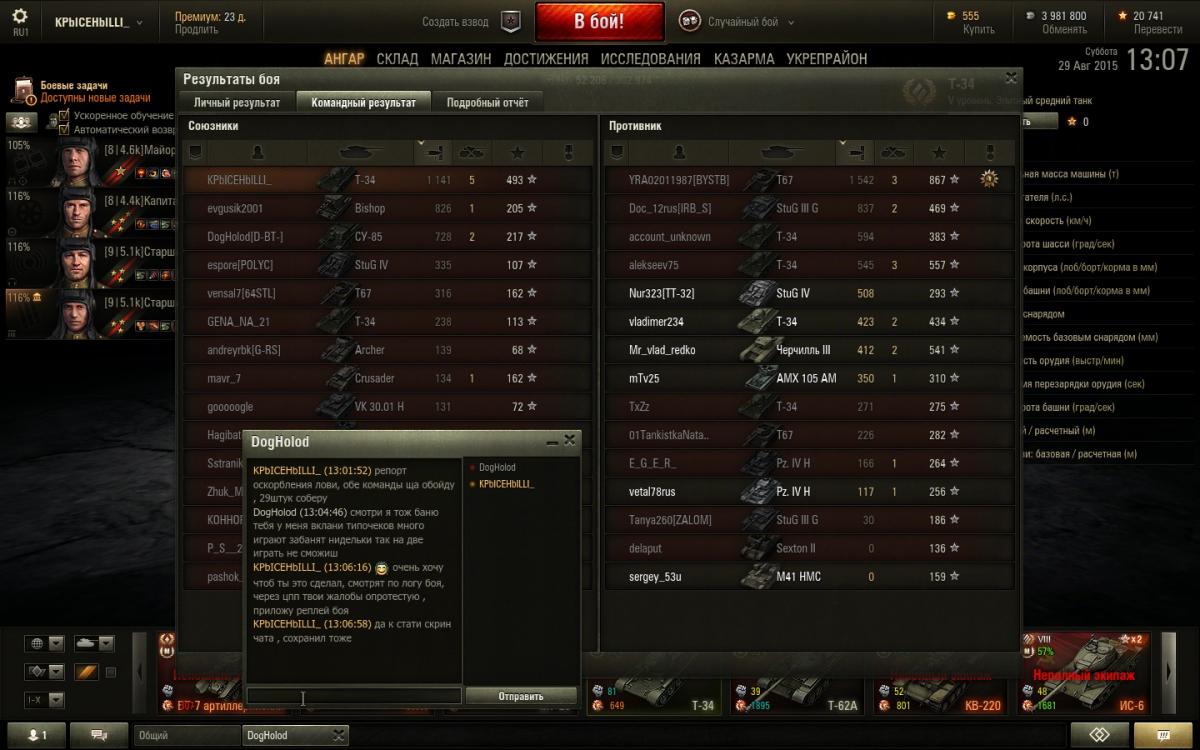Click the red В бой! button

click(x=599, y=21)
